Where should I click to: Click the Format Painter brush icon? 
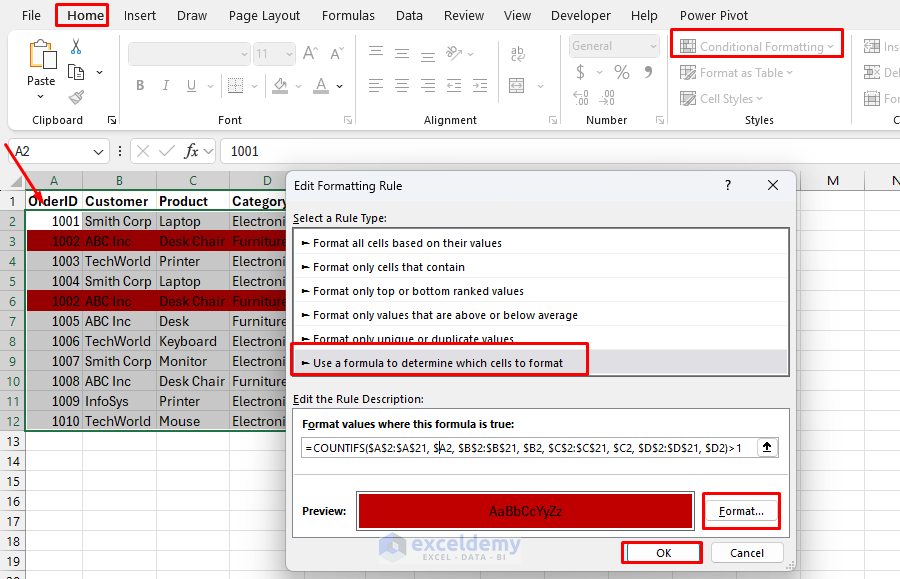76,98
